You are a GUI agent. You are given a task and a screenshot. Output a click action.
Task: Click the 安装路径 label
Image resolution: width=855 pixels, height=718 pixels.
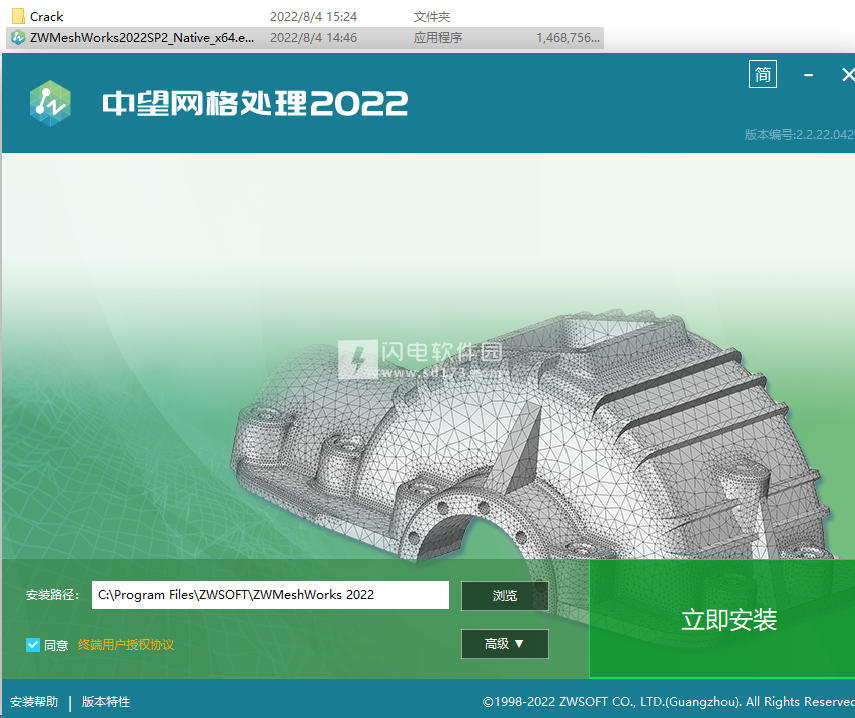tap(52, 595)
